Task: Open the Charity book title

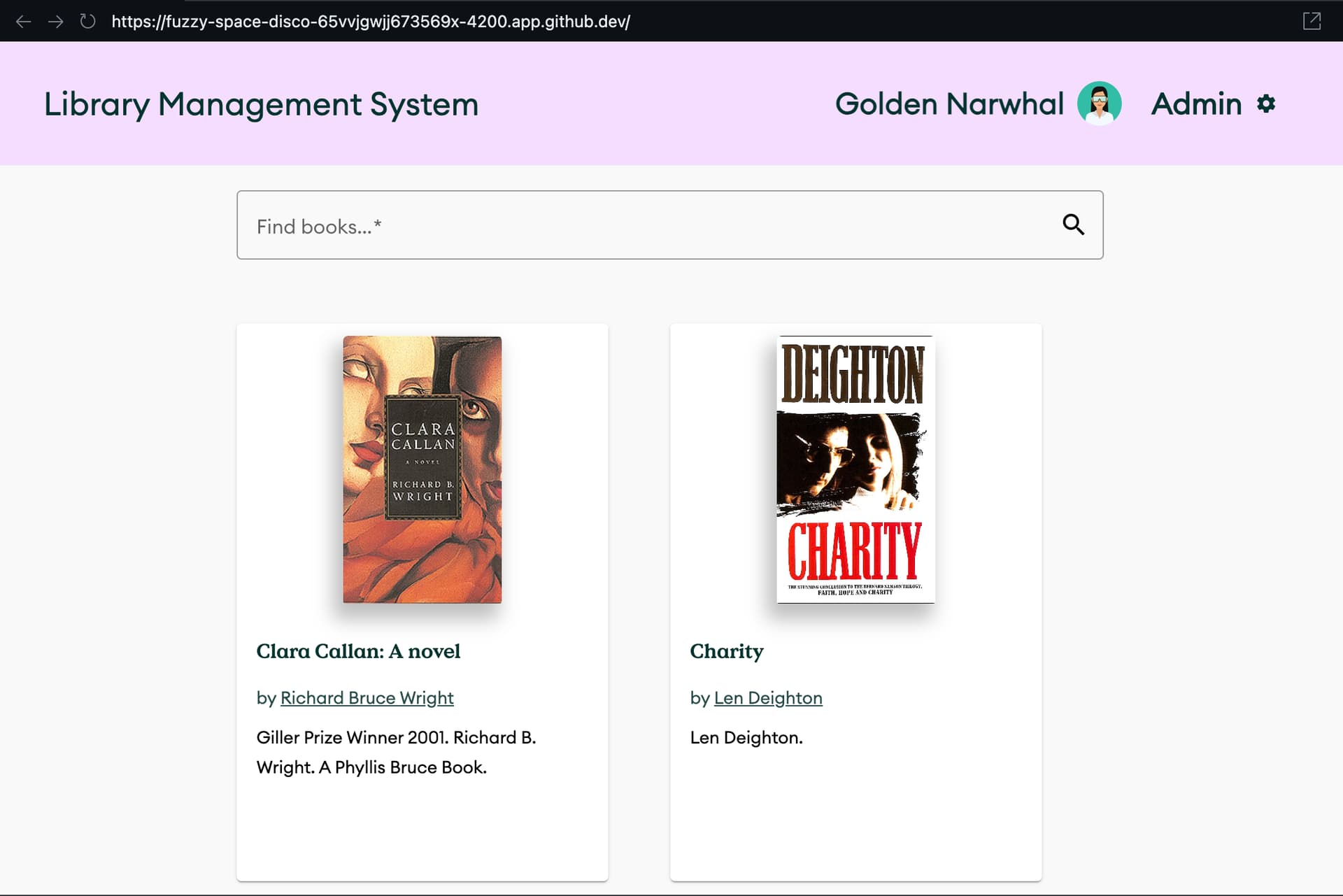Action: [x=726, y=651]
